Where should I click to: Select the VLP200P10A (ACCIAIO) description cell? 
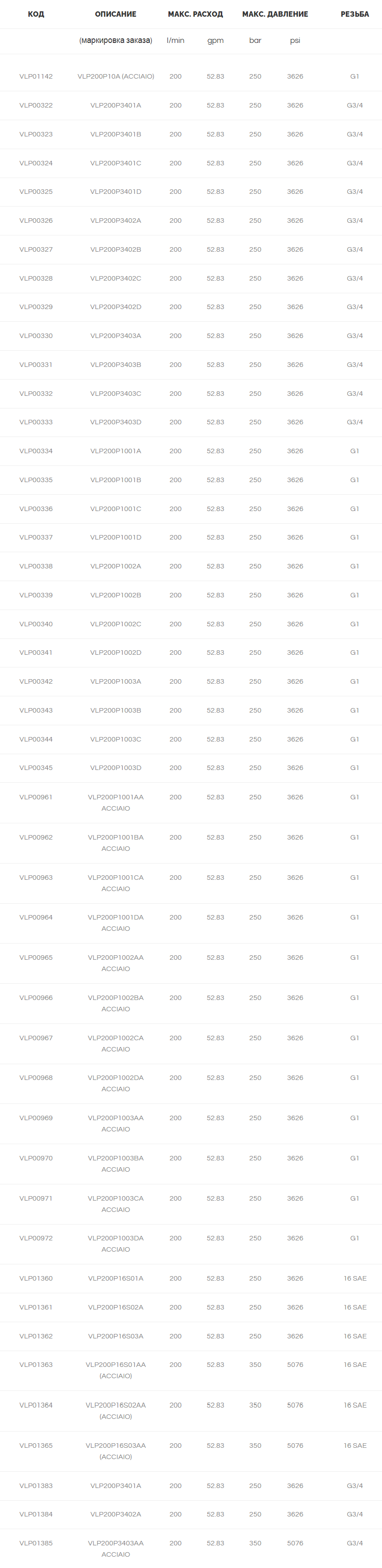pyautogui.click(x=116, y=77)
